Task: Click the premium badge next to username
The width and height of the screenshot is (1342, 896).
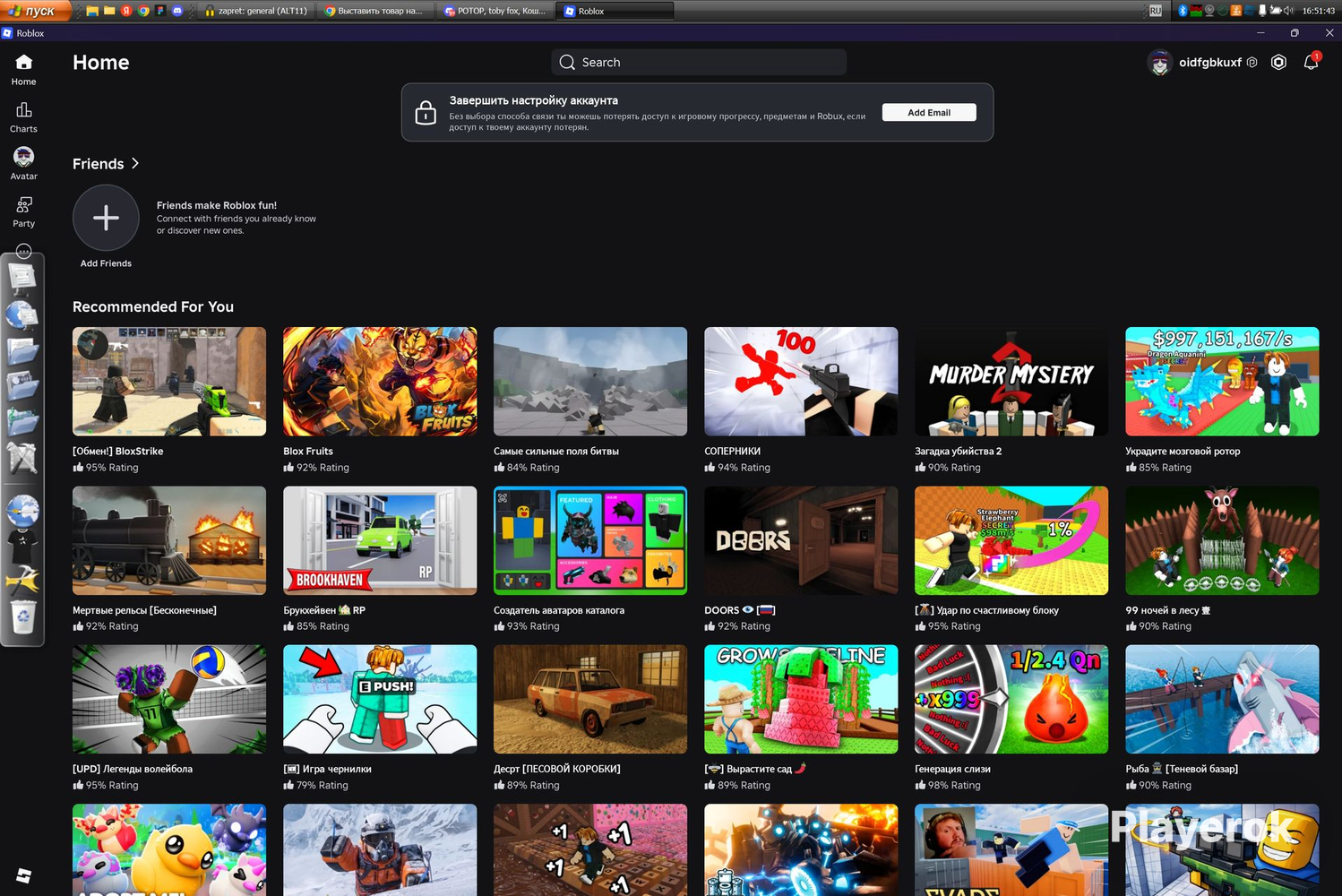Action: pos(1252,63)
